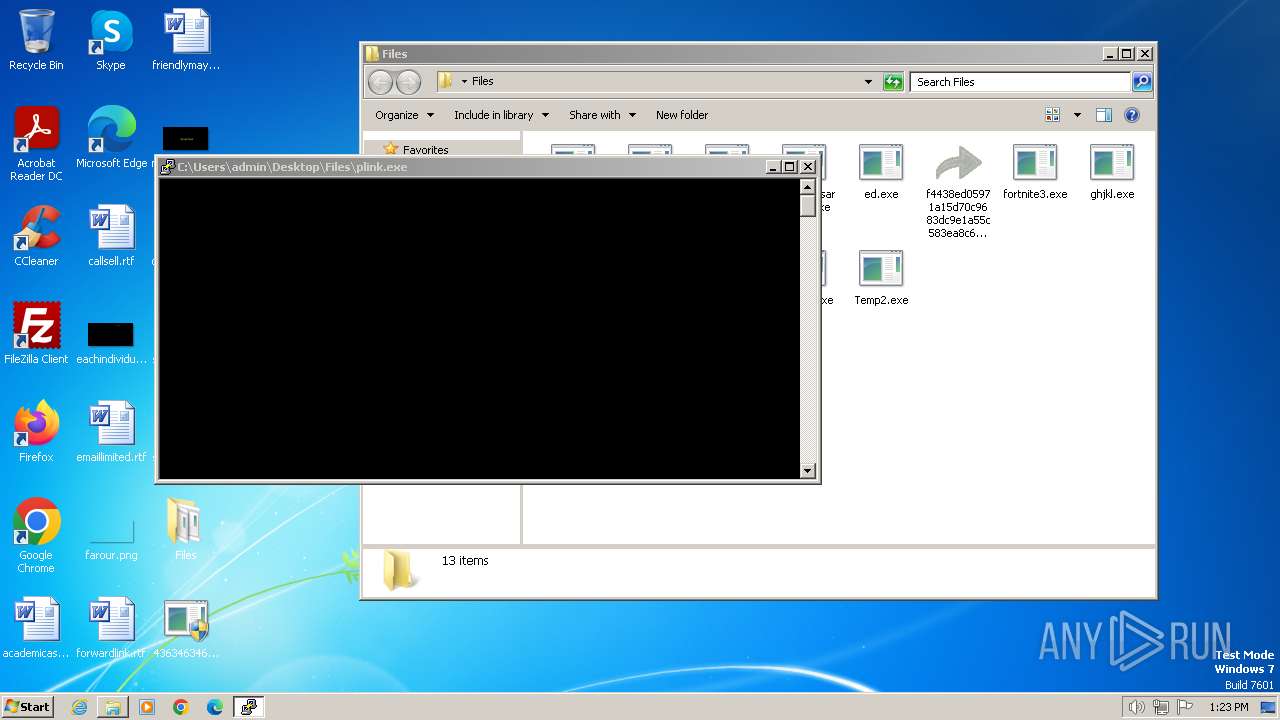Launch CCleaner desktop shortcut
1280x720 pixels.
(36, 236)
